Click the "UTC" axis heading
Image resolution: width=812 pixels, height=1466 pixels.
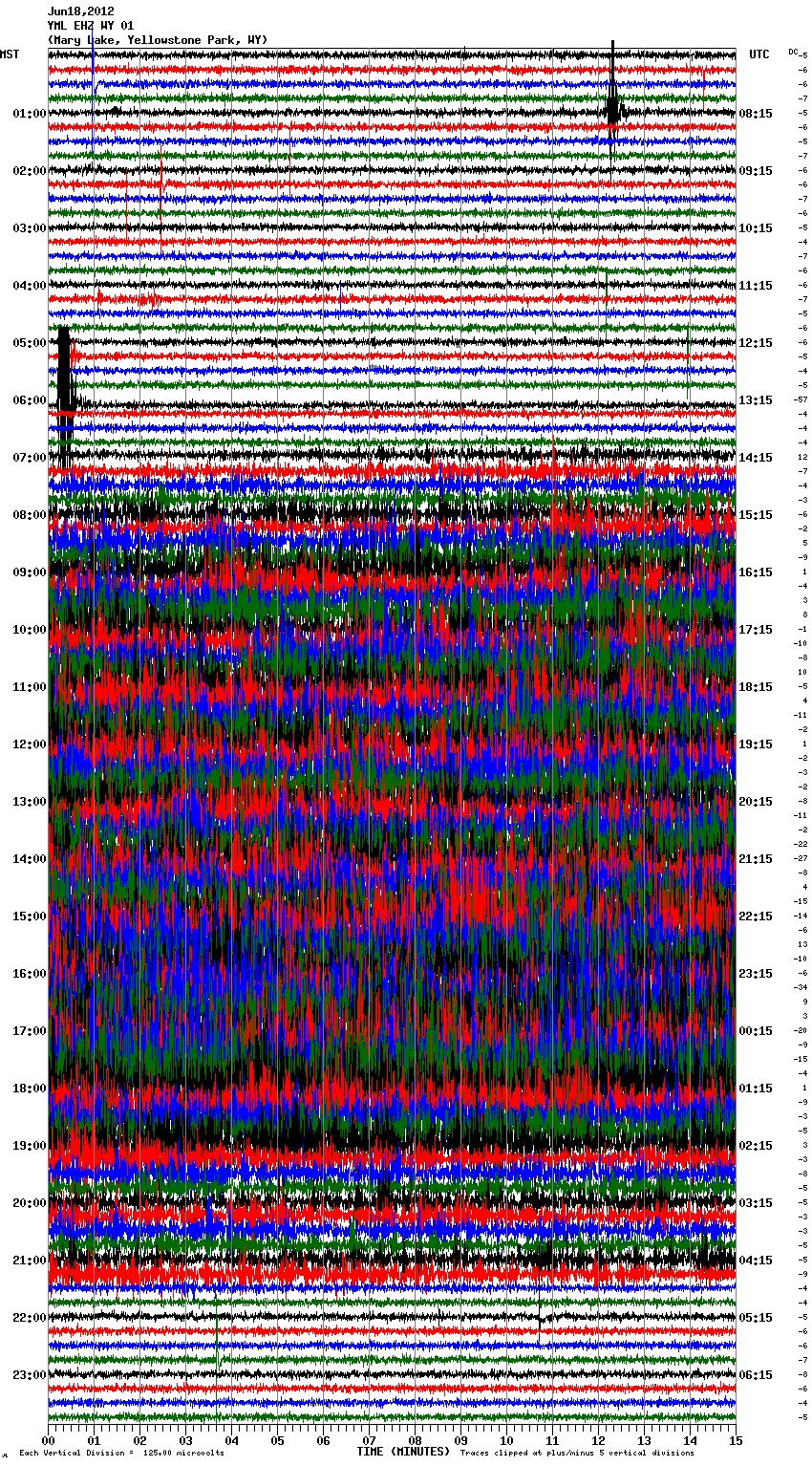click(759, 54)
